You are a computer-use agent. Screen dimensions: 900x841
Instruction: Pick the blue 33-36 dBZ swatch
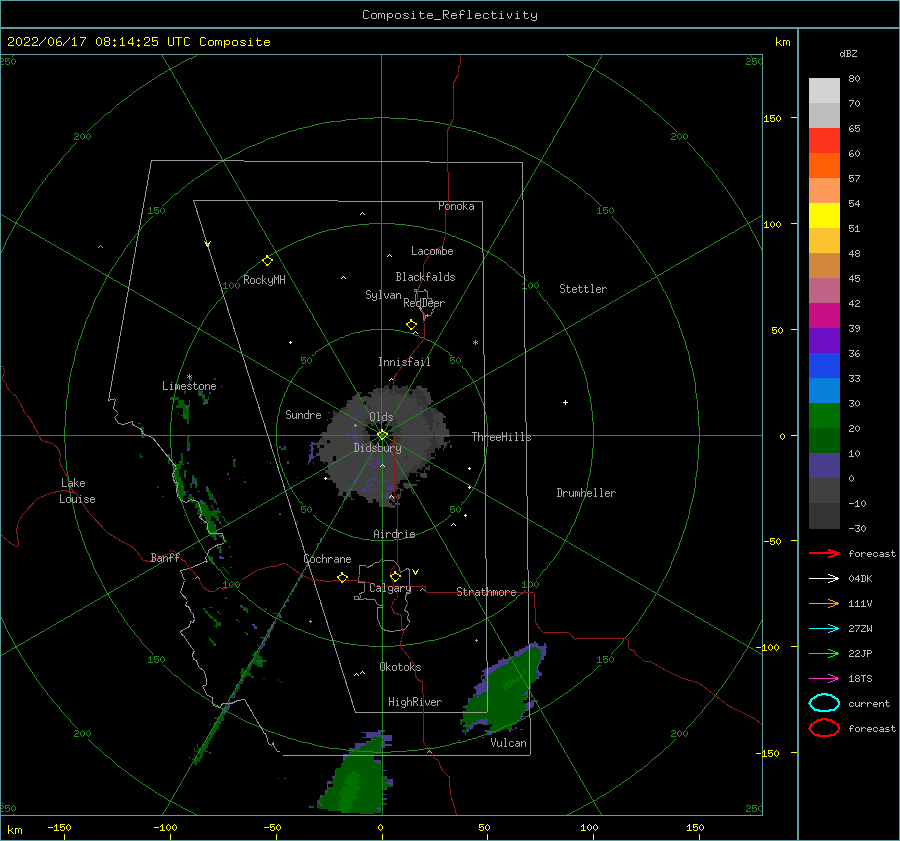(824, 366)
